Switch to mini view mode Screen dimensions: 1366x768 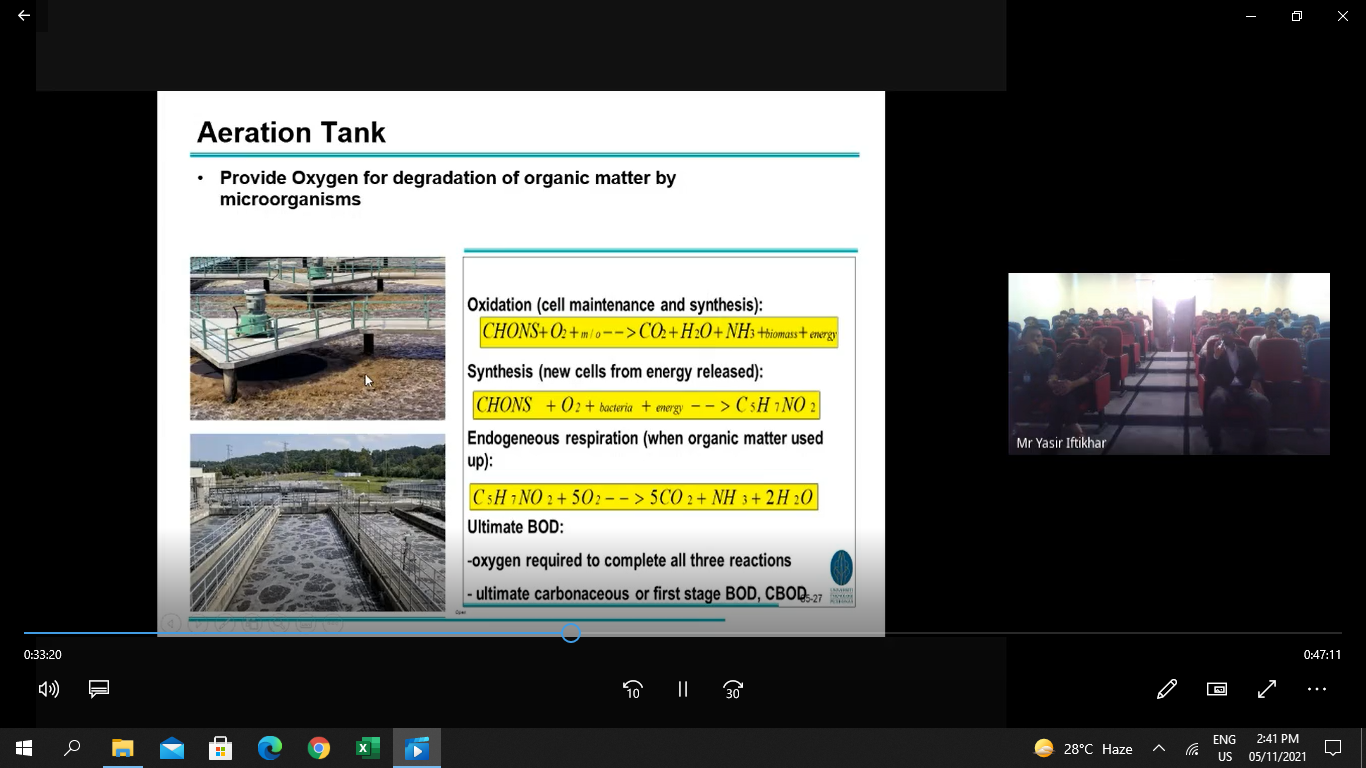coord(1217,689)
